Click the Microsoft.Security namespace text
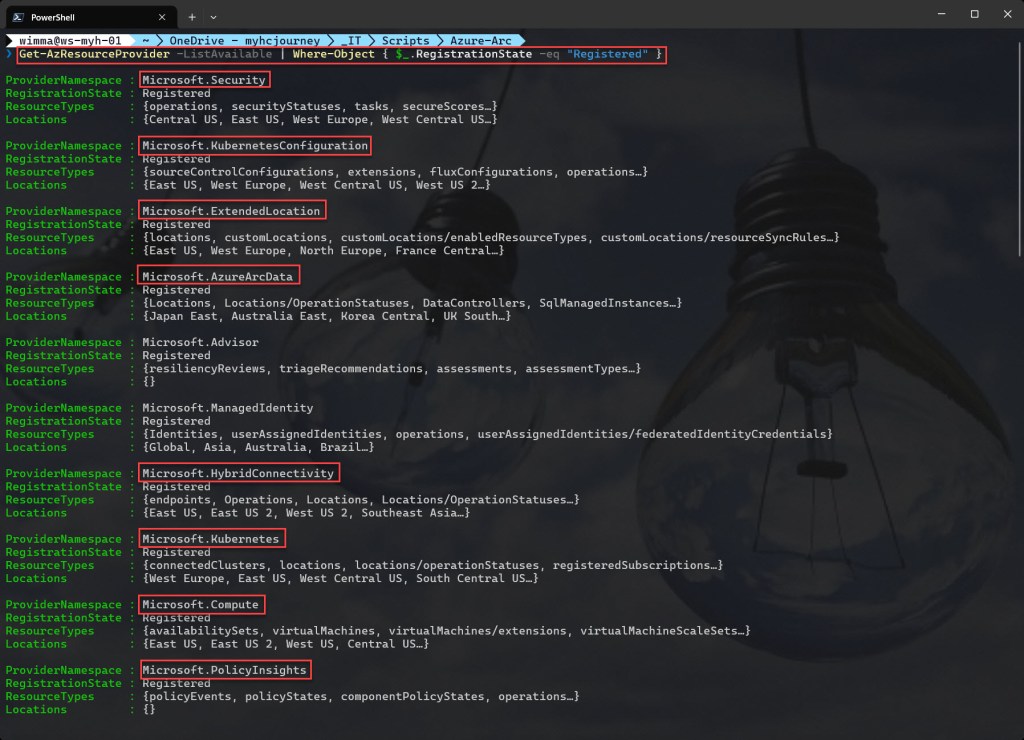Image resolution: width=1024 pixels, height=740 pixels. [x=203, y=80]
